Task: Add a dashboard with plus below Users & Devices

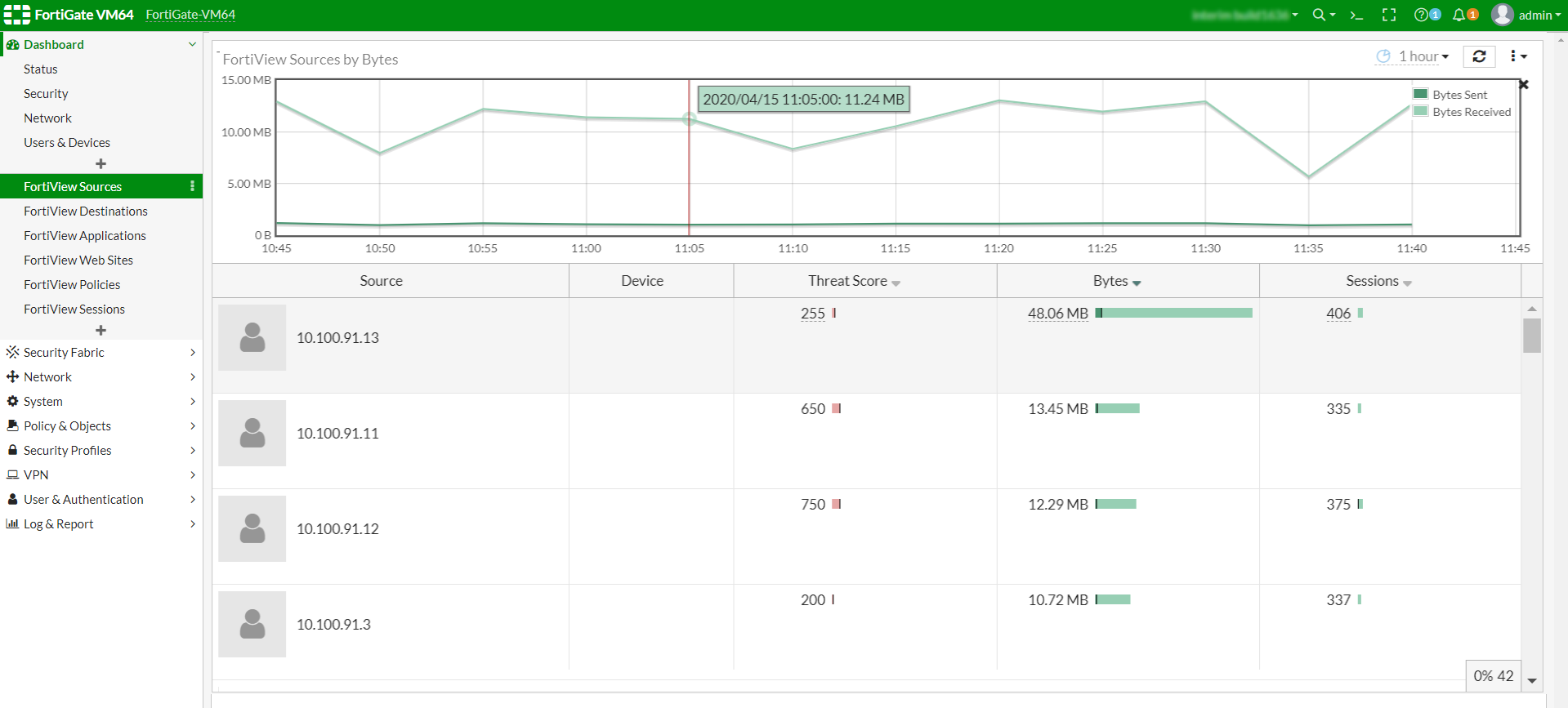Action: (101, 164)
